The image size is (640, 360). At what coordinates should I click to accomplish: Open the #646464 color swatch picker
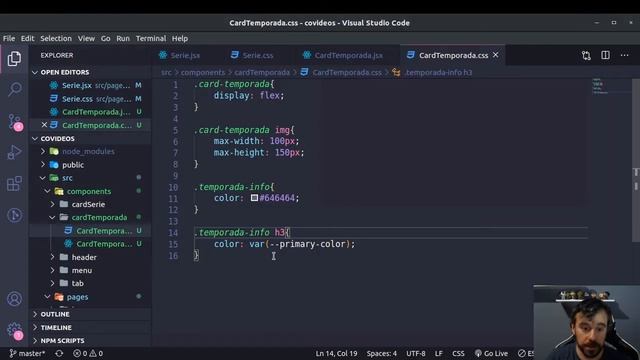click(254, 198)
